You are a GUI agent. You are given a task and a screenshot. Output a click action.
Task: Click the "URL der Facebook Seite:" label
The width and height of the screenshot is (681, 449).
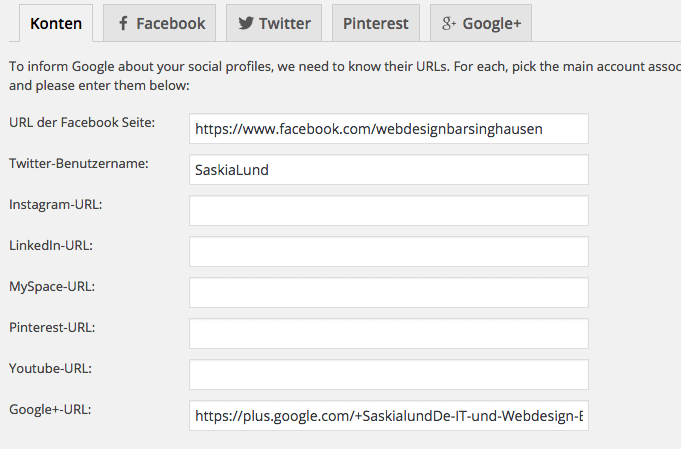[82, 123]
